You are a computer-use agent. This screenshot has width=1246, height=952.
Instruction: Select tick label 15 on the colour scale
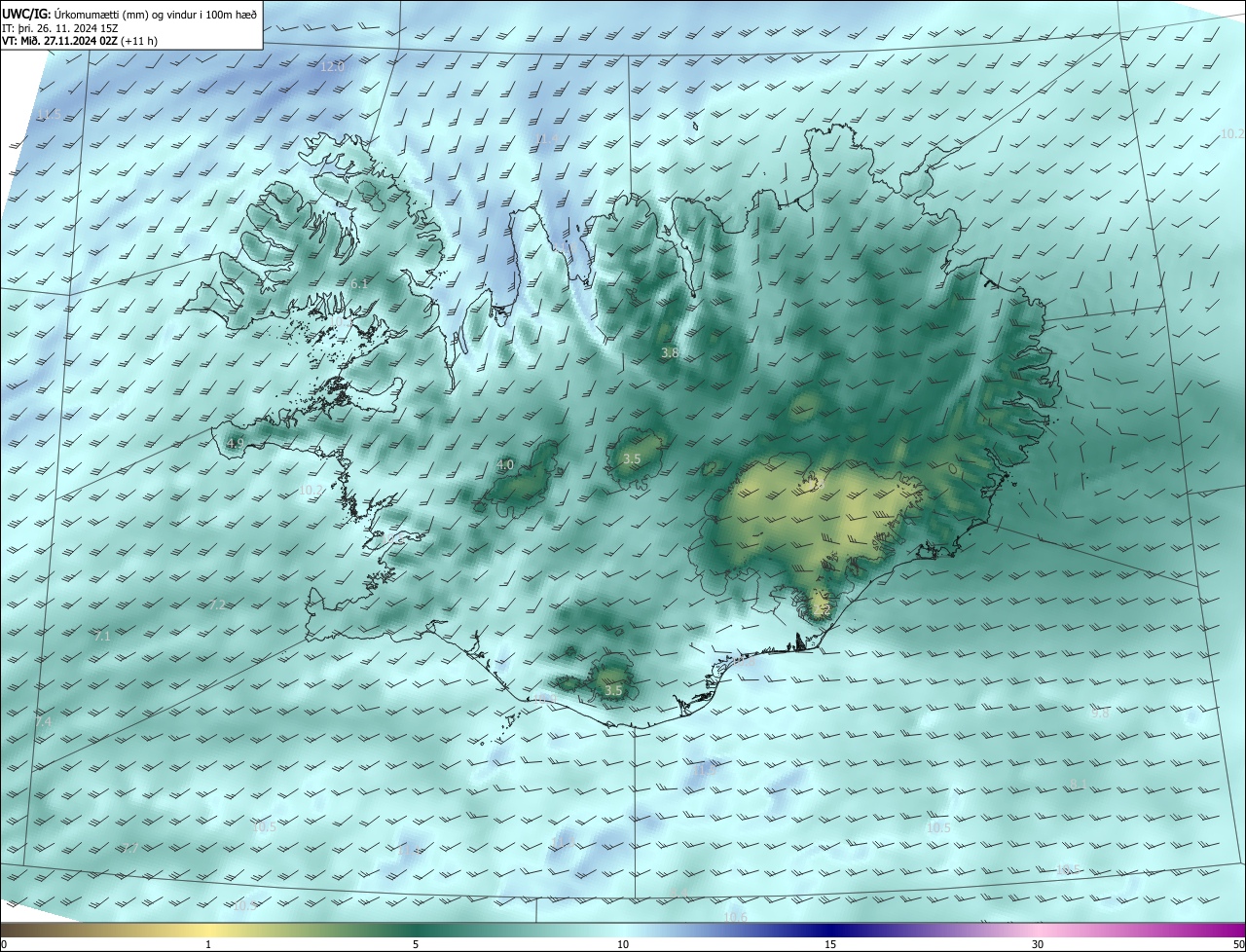pyautogui.click(x=830, y=944)
